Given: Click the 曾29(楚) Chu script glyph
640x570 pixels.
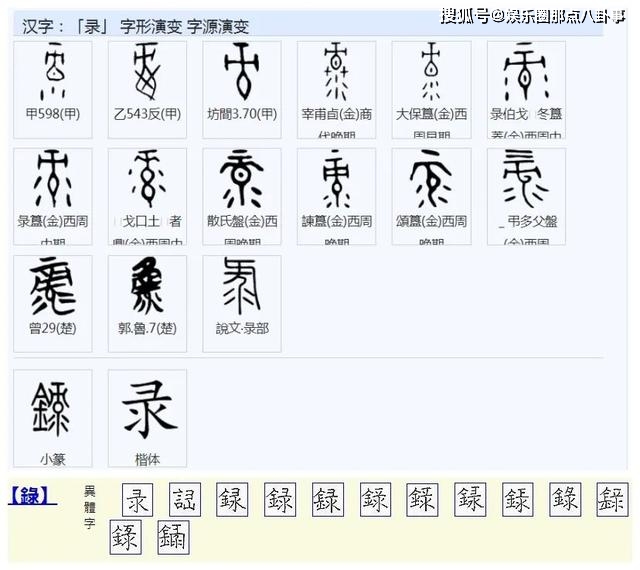Looking at the screenshot, I should click(52, 288).
